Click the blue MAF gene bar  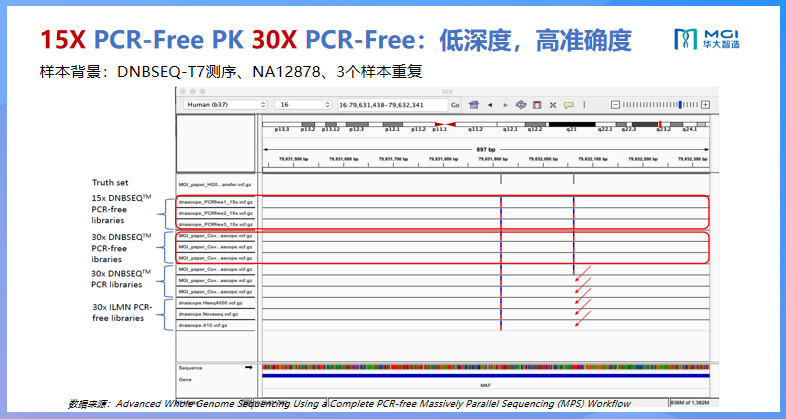point(486,375)
